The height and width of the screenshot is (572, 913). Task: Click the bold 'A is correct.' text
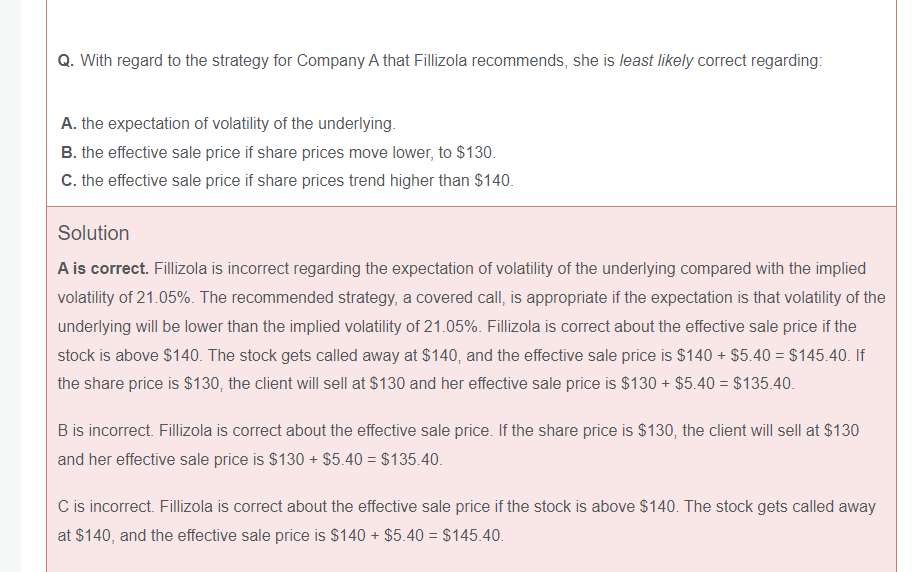[x=103, y=269]
